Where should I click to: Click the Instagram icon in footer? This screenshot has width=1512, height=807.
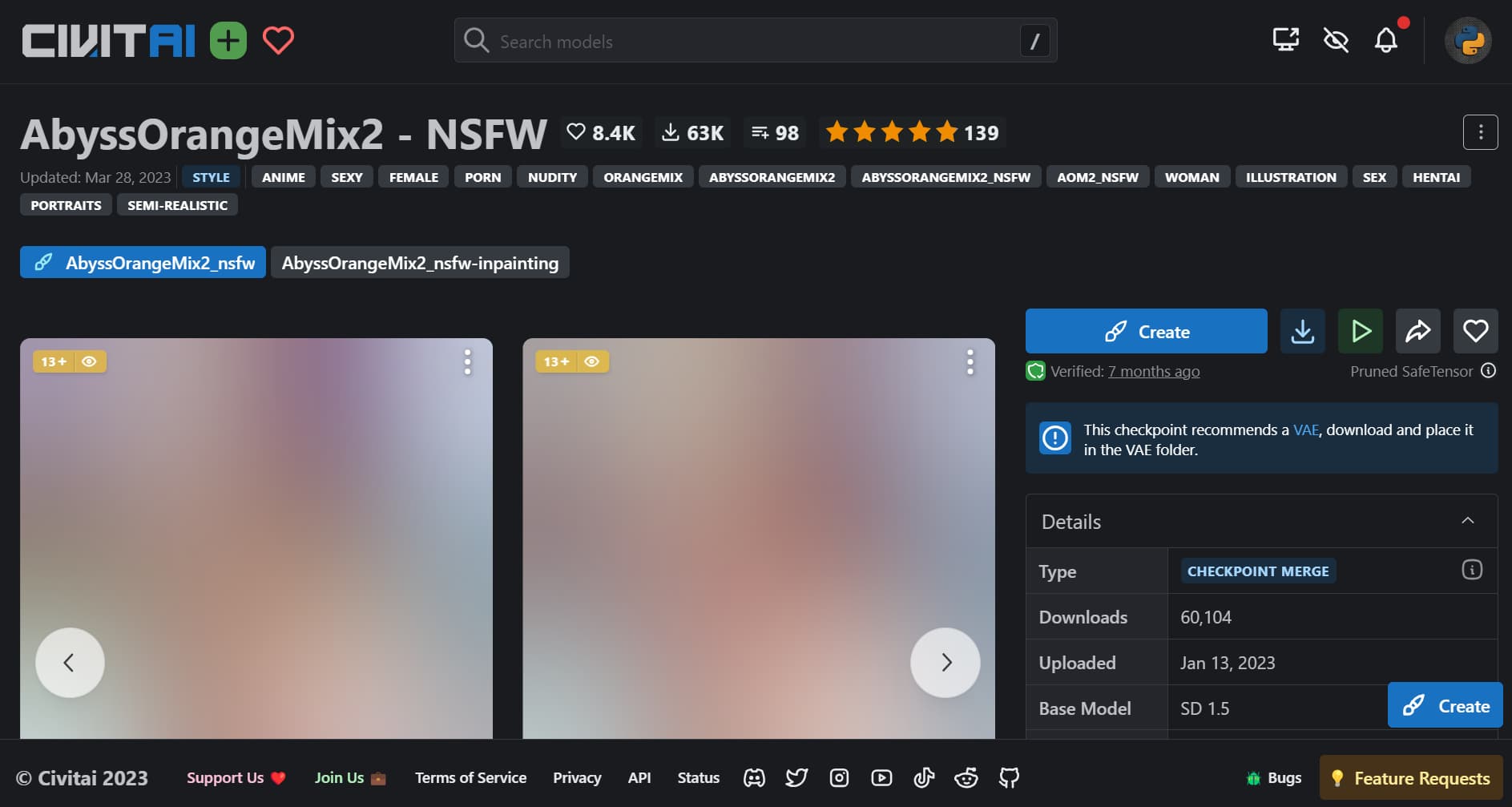click(839, 777)
